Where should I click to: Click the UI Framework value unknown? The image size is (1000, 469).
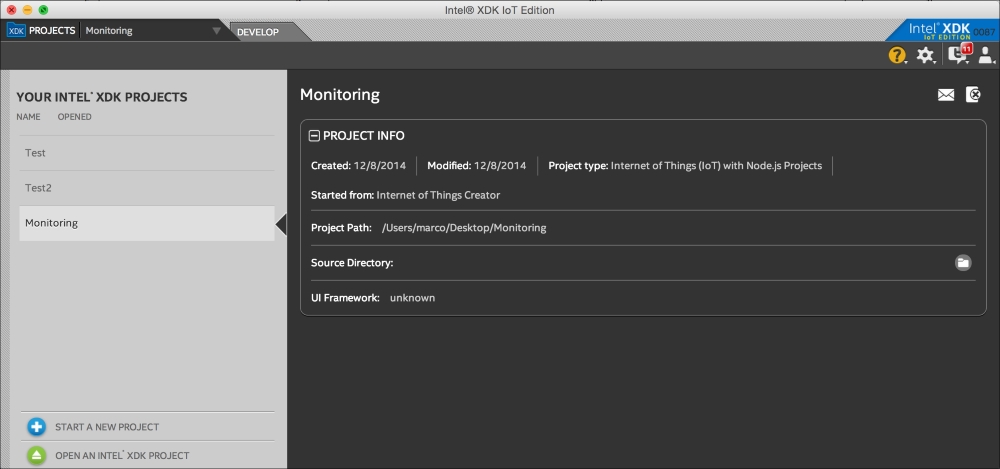point(413,297)
